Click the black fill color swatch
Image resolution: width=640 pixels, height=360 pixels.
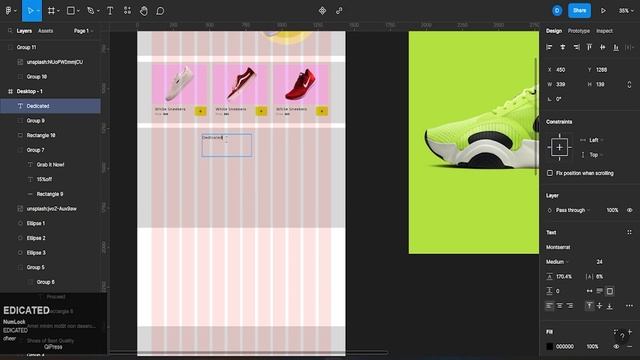pos(549,347)
